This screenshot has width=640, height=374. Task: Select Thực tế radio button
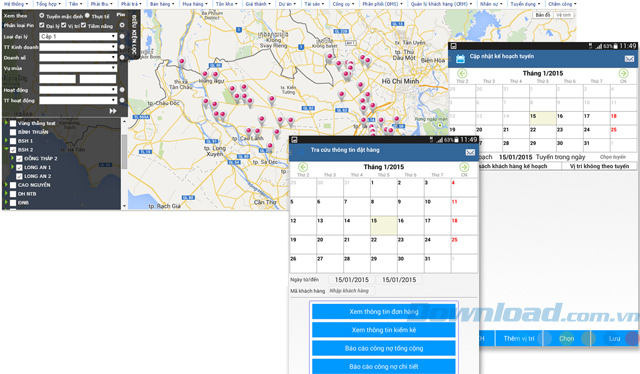point(87,16)
